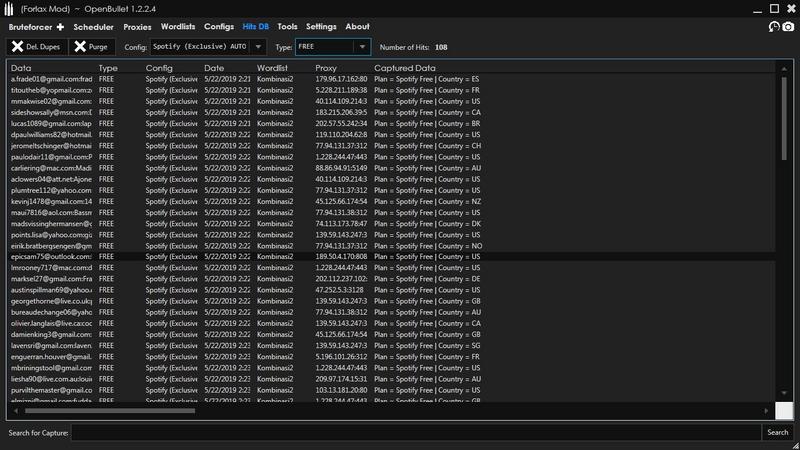Select proxy cell 5.228.211.189:38
The width and height of the screenshot is (800, 450).
point(341,90)
